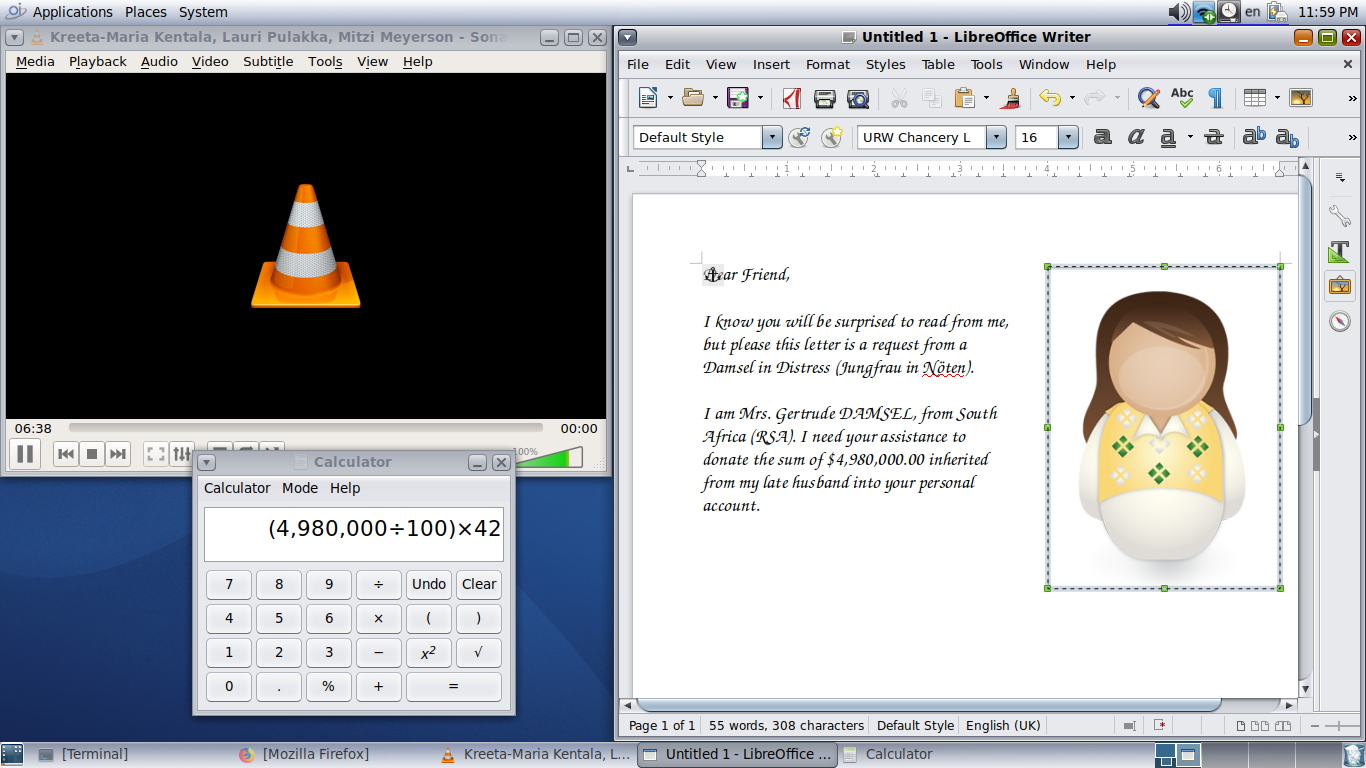Viewport: 1366px width, 768px height.
Task: Expand the Open recent files dropdown arrow
Action: [715, 98]
